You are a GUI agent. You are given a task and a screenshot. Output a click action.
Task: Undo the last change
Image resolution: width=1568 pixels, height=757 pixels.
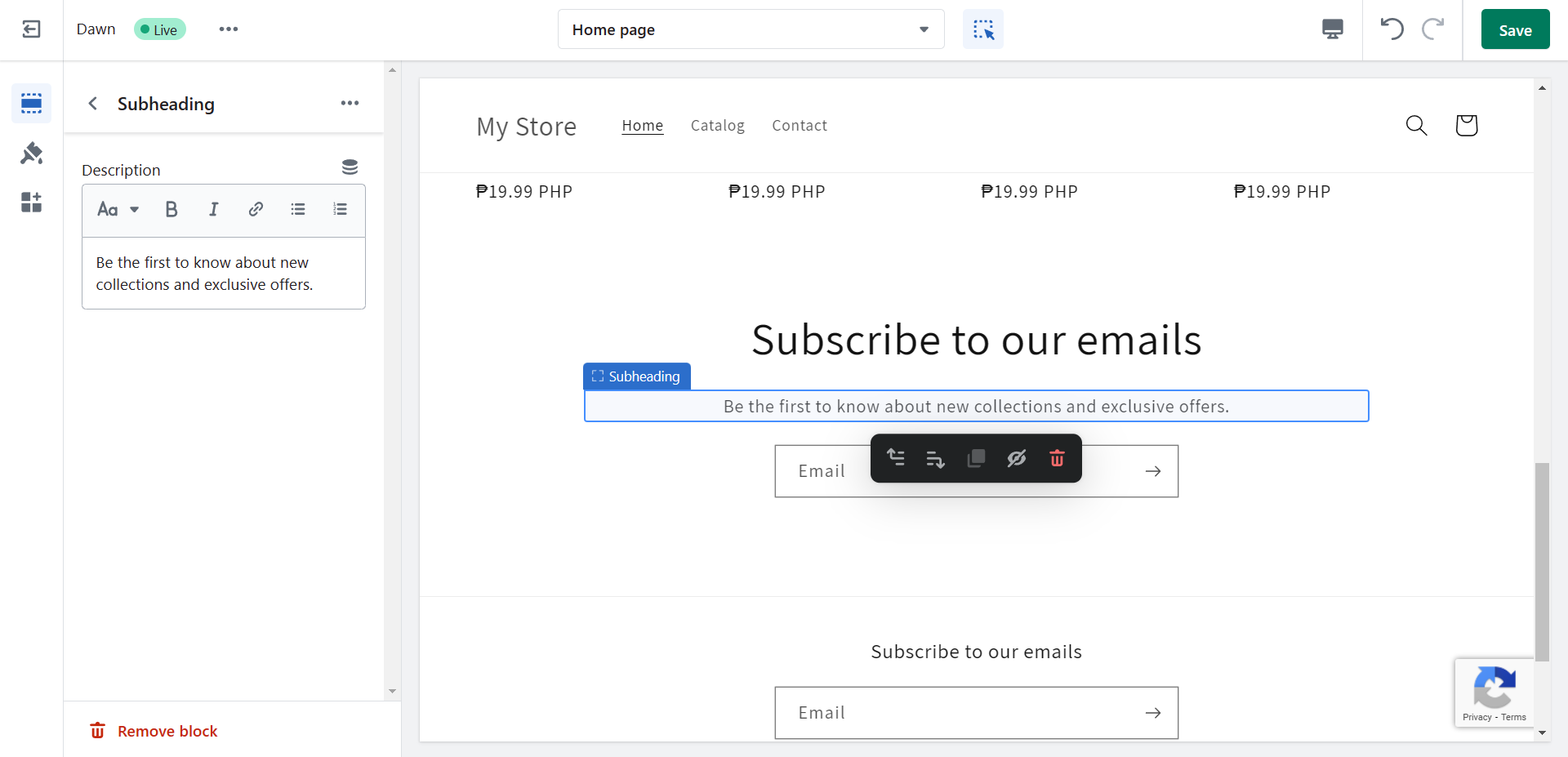(1392, 29)
